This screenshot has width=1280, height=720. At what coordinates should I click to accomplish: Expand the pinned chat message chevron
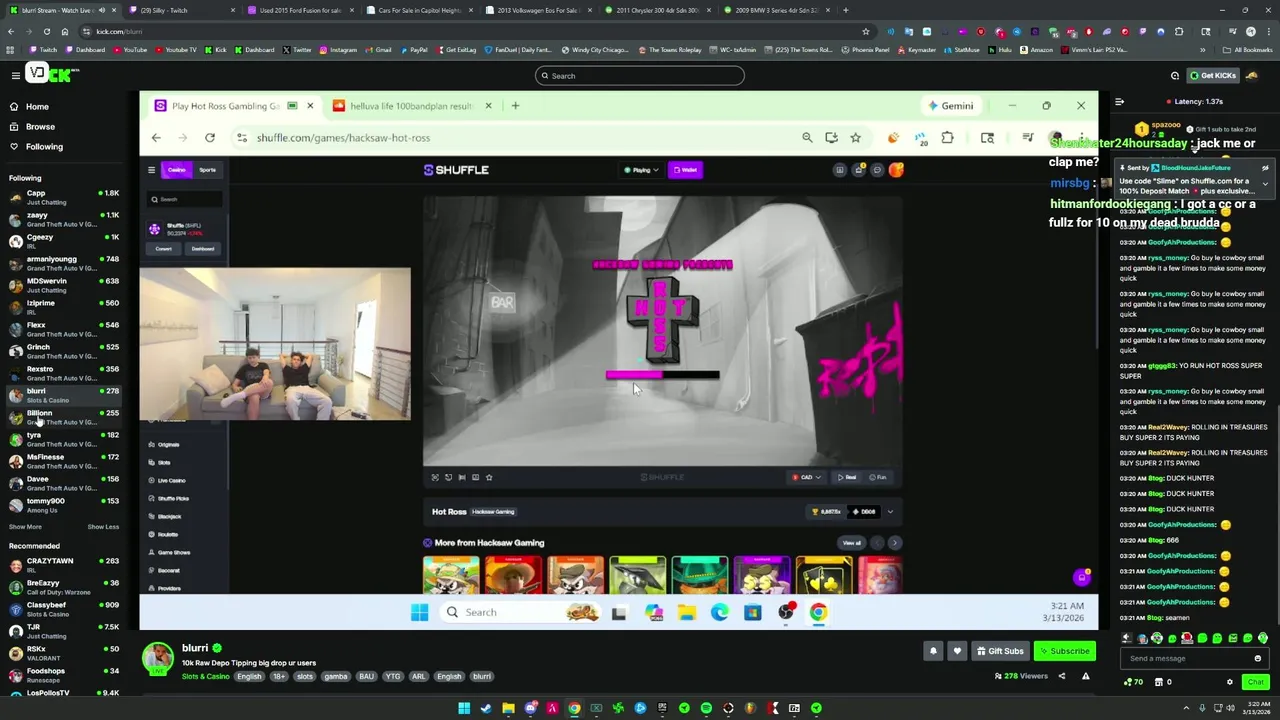pyautogui.click(x=1265, y=184)
